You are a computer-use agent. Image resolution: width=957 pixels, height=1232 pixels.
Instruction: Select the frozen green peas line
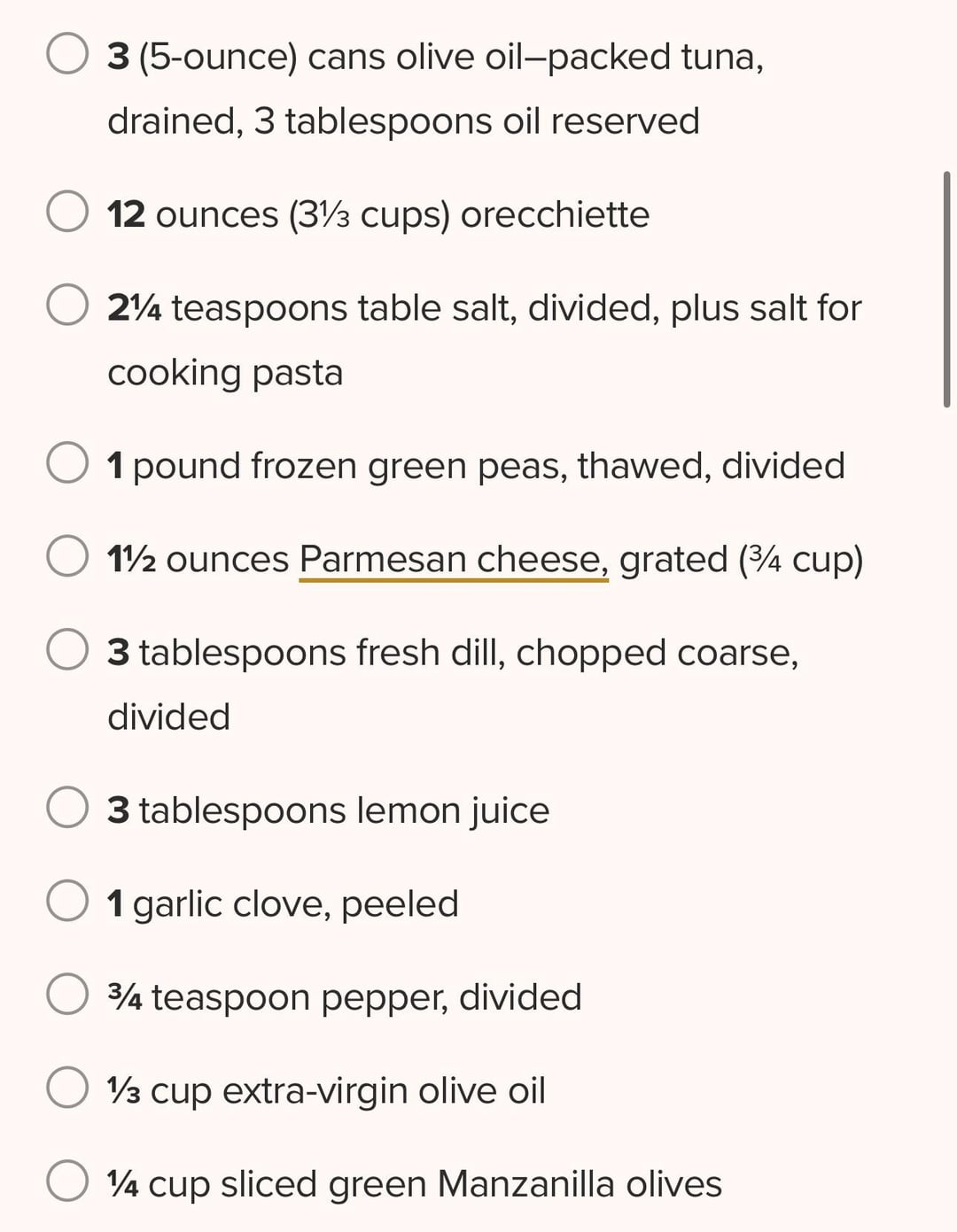point(476,466)
